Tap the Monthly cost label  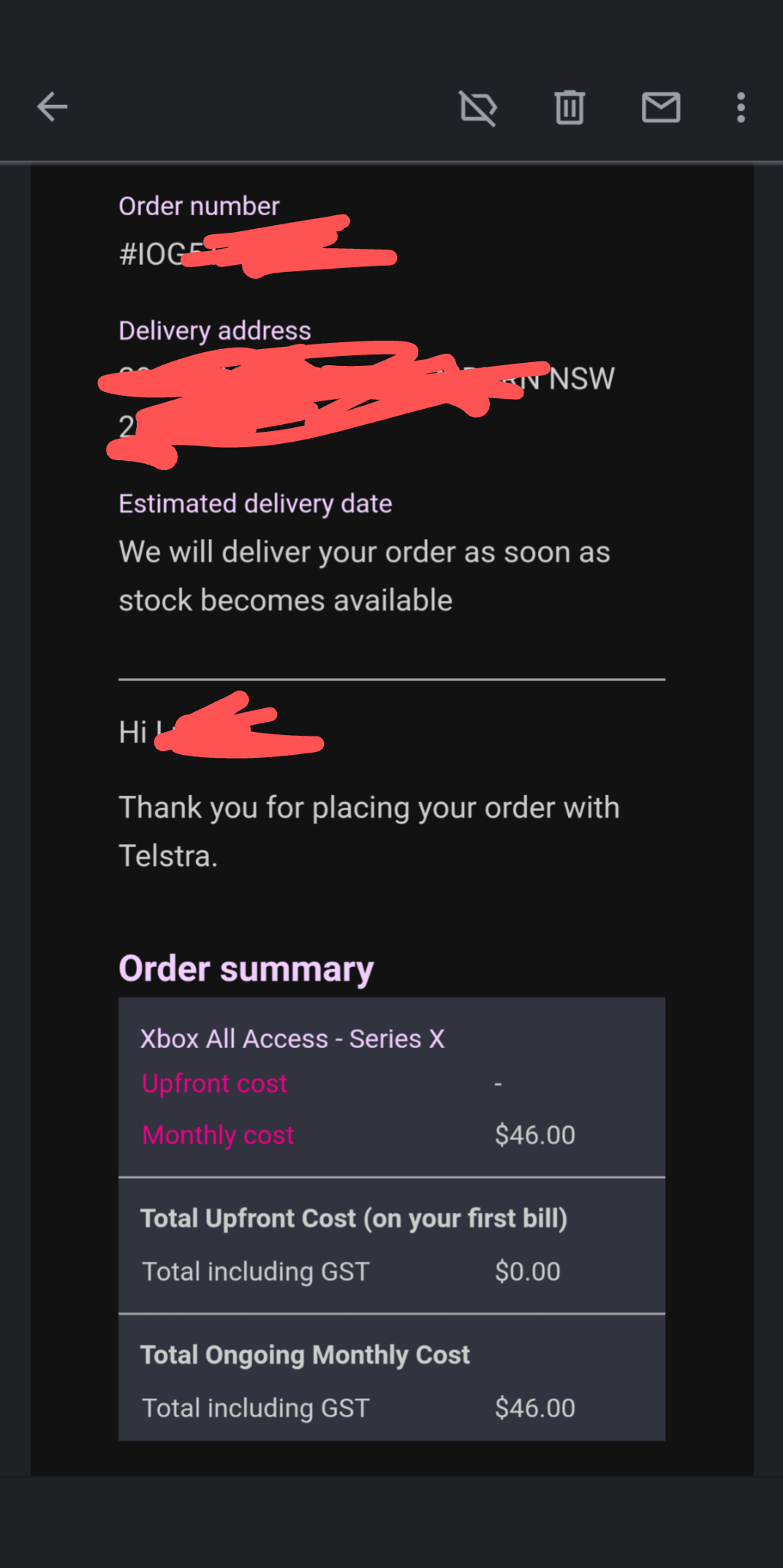(x=218, y=1135)
